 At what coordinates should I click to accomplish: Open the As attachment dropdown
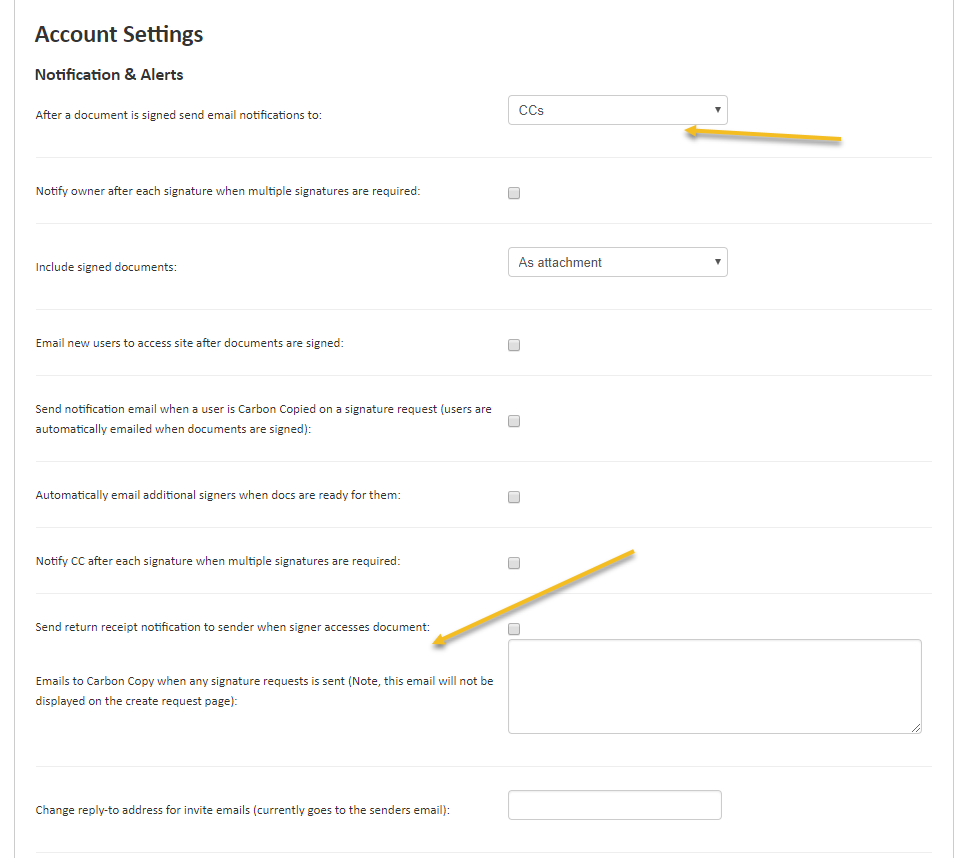pos(618,262)
